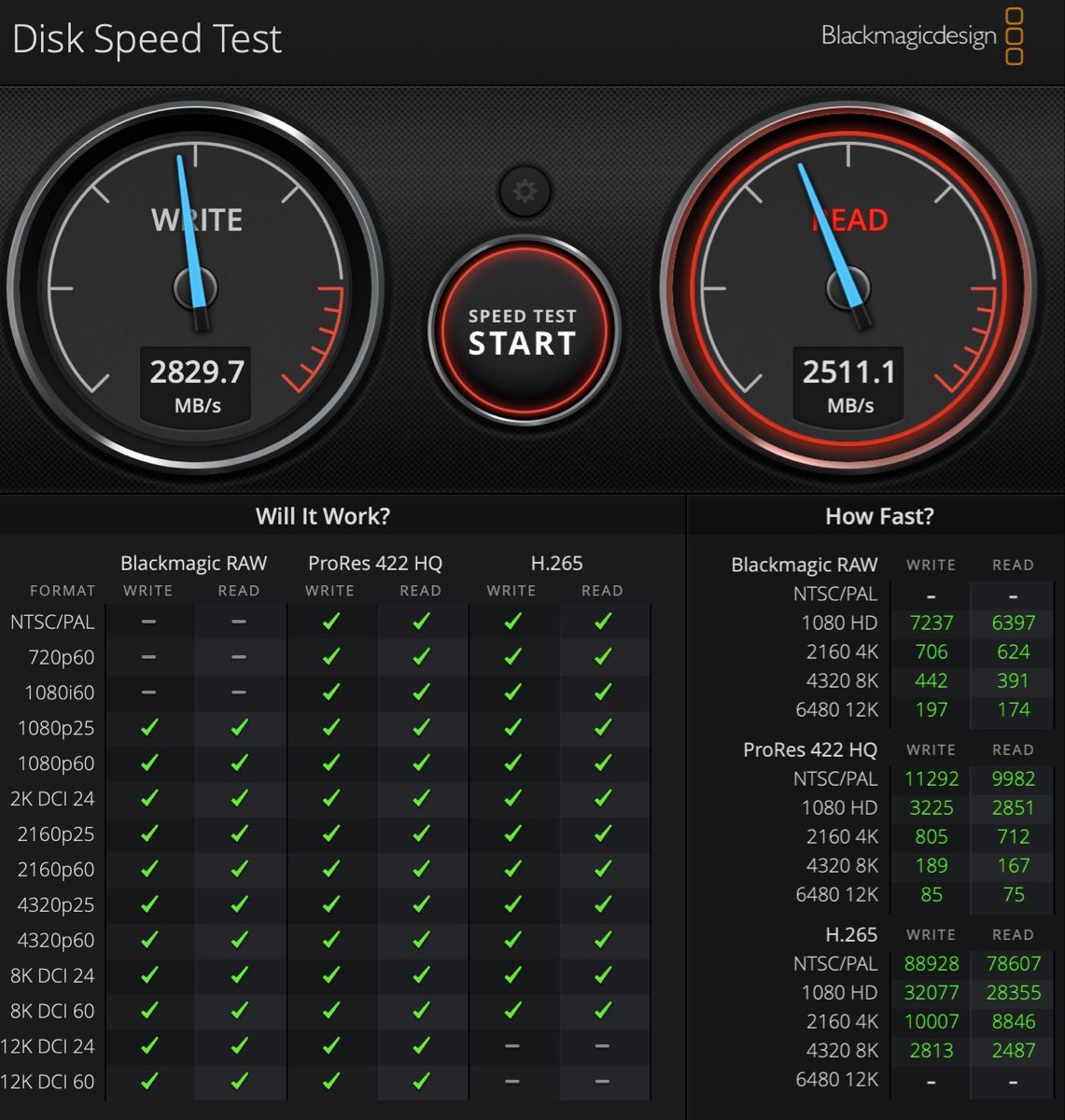Image resolution: width=1065 pixels, height=1120 pixels.
Task: Click the 2K DCI 24 format row label
Action: (x=52, y=799)
